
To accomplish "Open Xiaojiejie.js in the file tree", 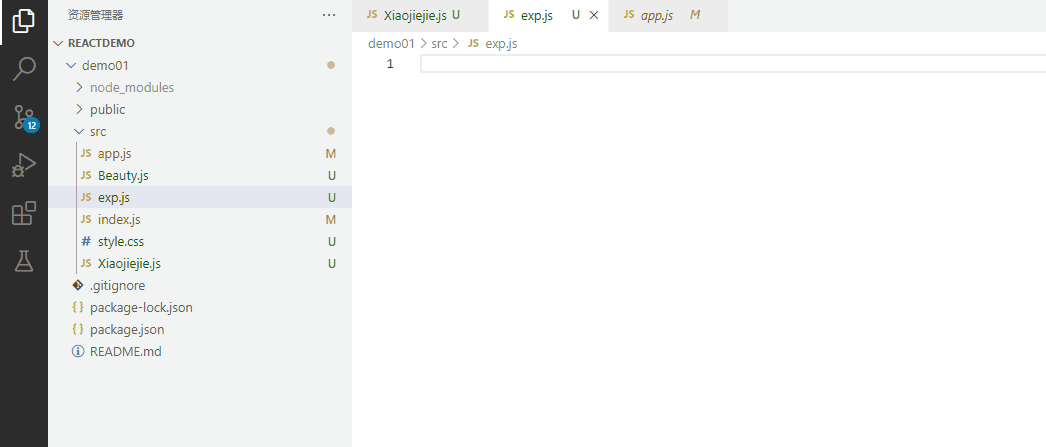I will coord(200,264).
